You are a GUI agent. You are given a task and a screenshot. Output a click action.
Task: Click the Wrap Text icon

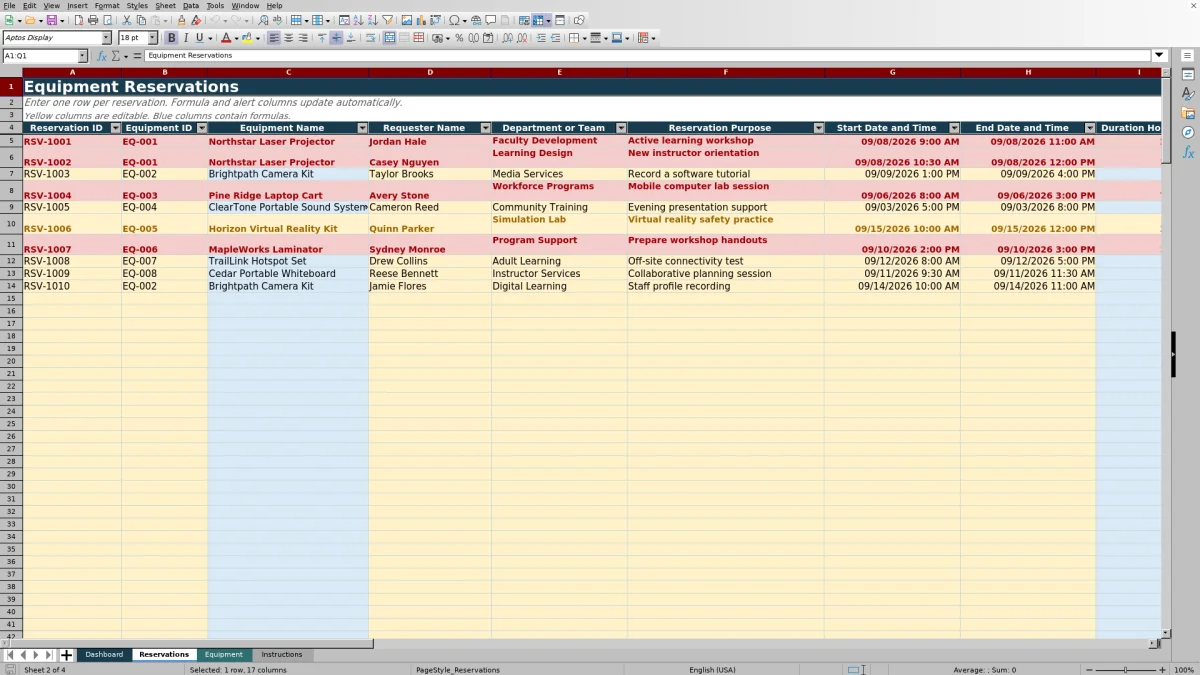coord(370,38)
